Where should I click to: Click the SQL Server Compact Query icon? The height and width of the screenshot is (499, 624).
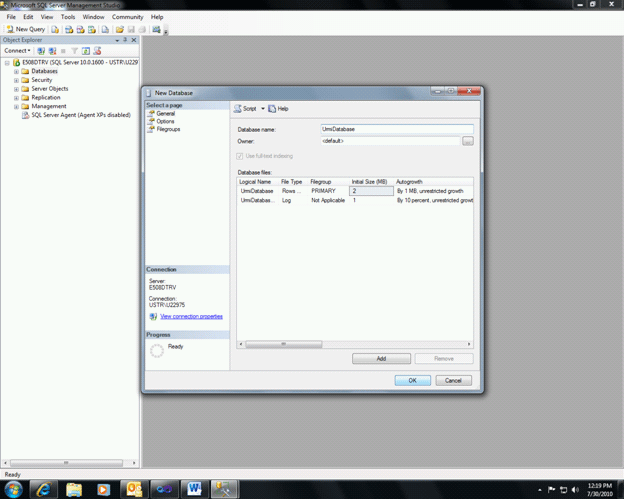pyautogui.click(x=105, y=29)
